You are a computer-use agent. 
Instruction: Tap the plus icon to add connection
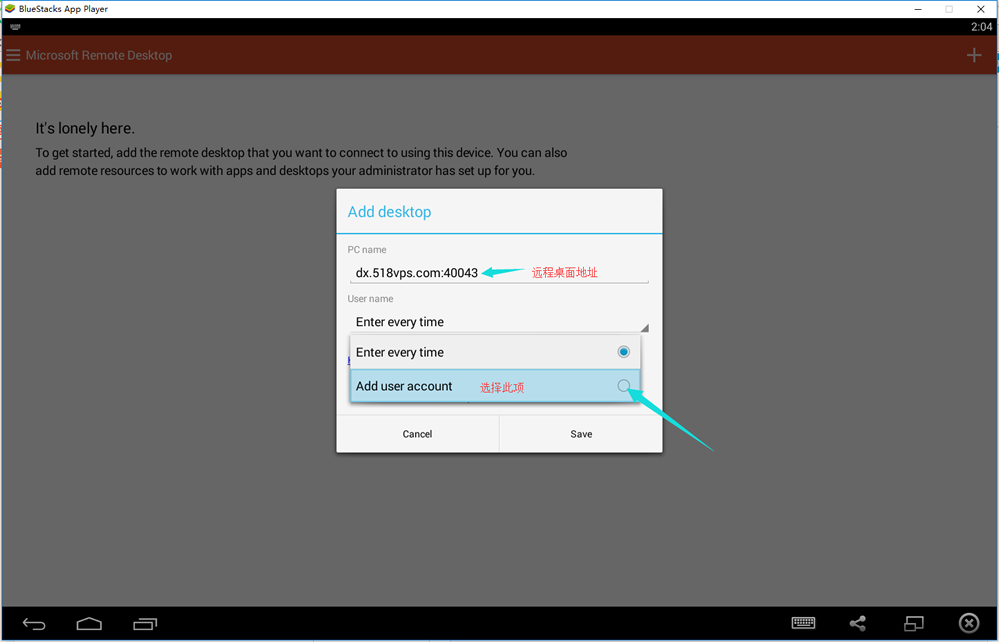(974, 55)
